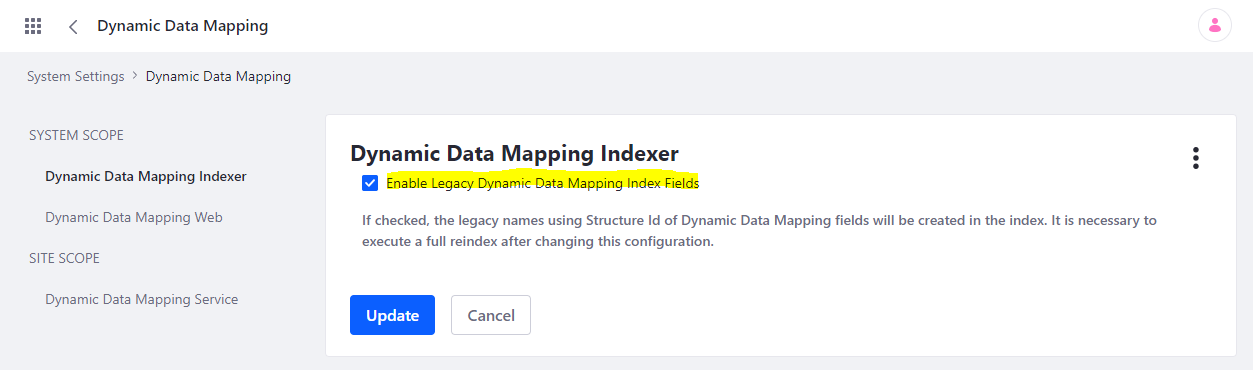Uncheck Enable Legacy Dynamic Data Mapping Index Fields
Screen dimensions: 1253x370
(x=370, y=183)
